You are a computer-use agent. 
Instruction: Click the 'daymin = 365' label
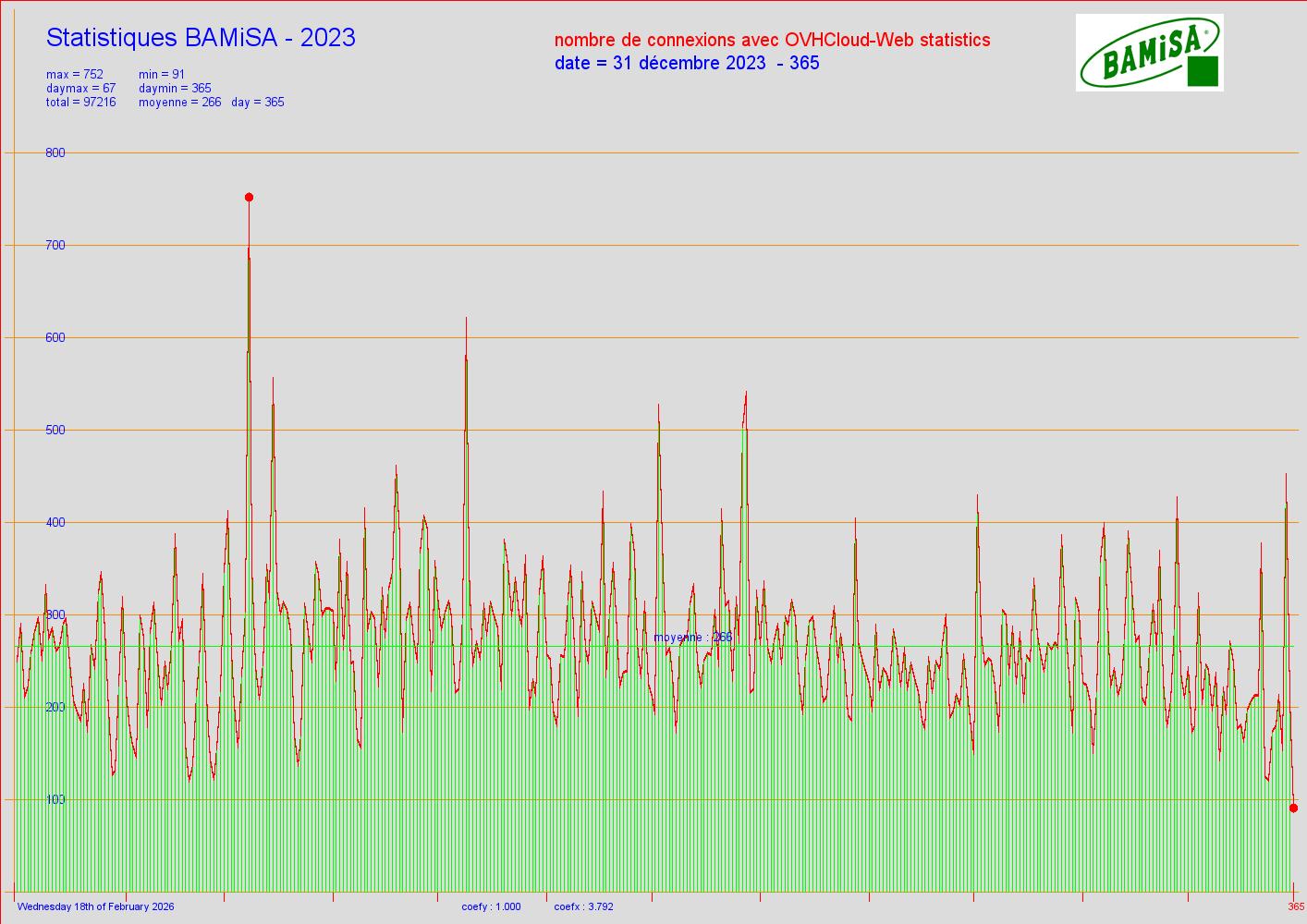point(175,89)
